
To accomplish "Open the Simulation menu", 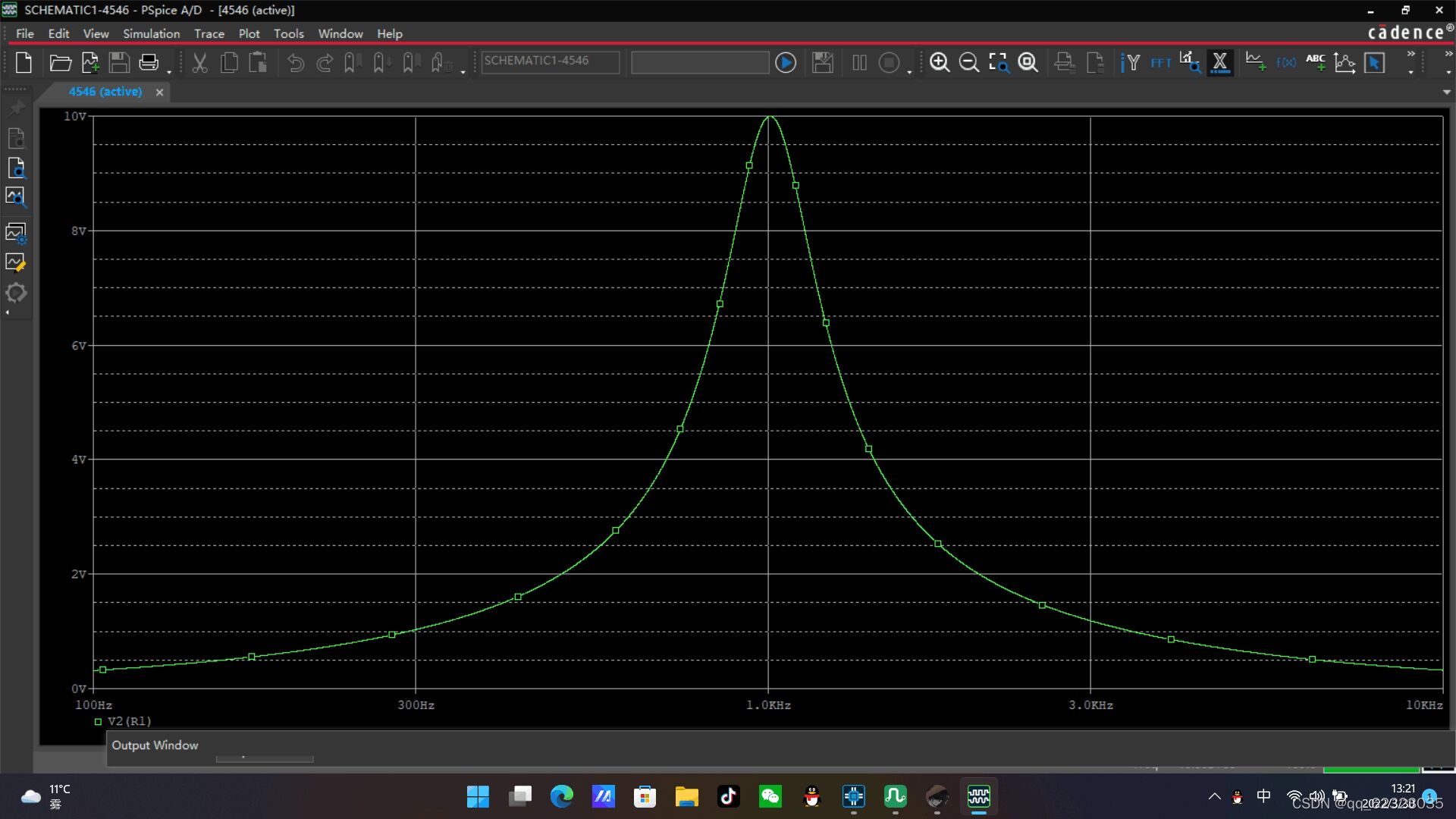I will (152, 33).
